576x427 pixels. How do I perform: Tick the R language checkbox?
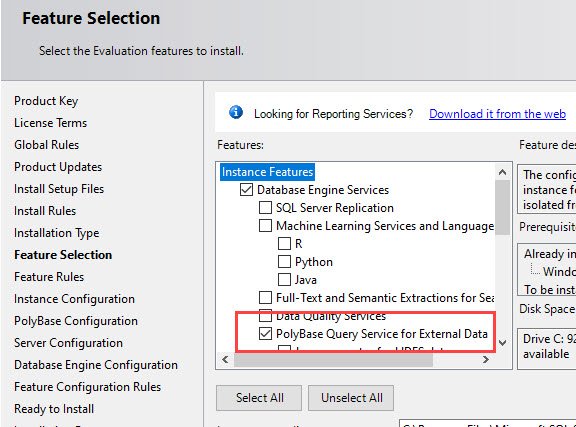(x=284, y=244)
